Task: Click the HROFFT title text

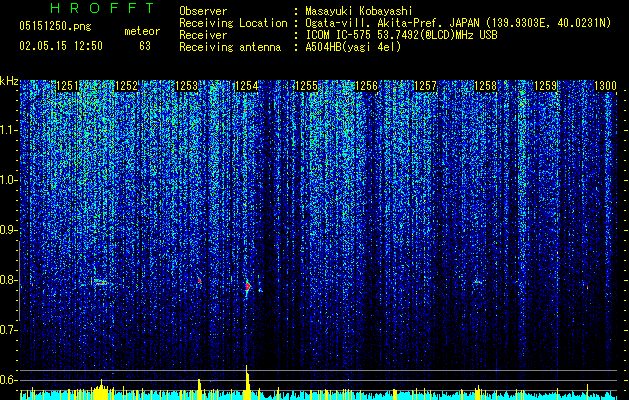Action: point(102,8)
